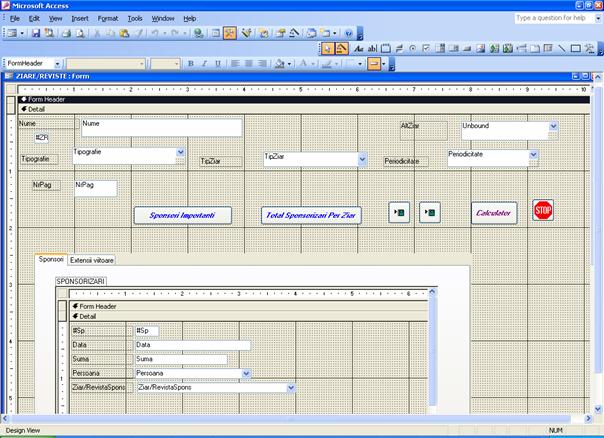The image size is (604, 438).
Task: Click the Calculator button
Action: (494, 213)
